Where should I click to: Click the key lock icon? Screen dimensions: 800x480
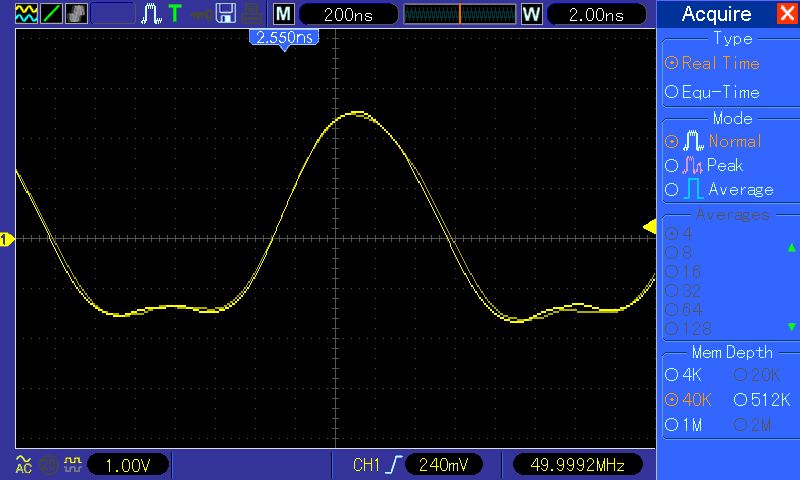pyautogui.click(x=201, y=14)
